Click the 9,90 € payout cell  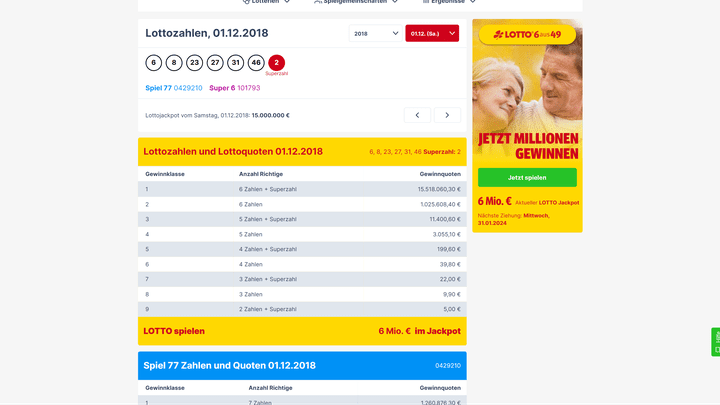point(452,294)
